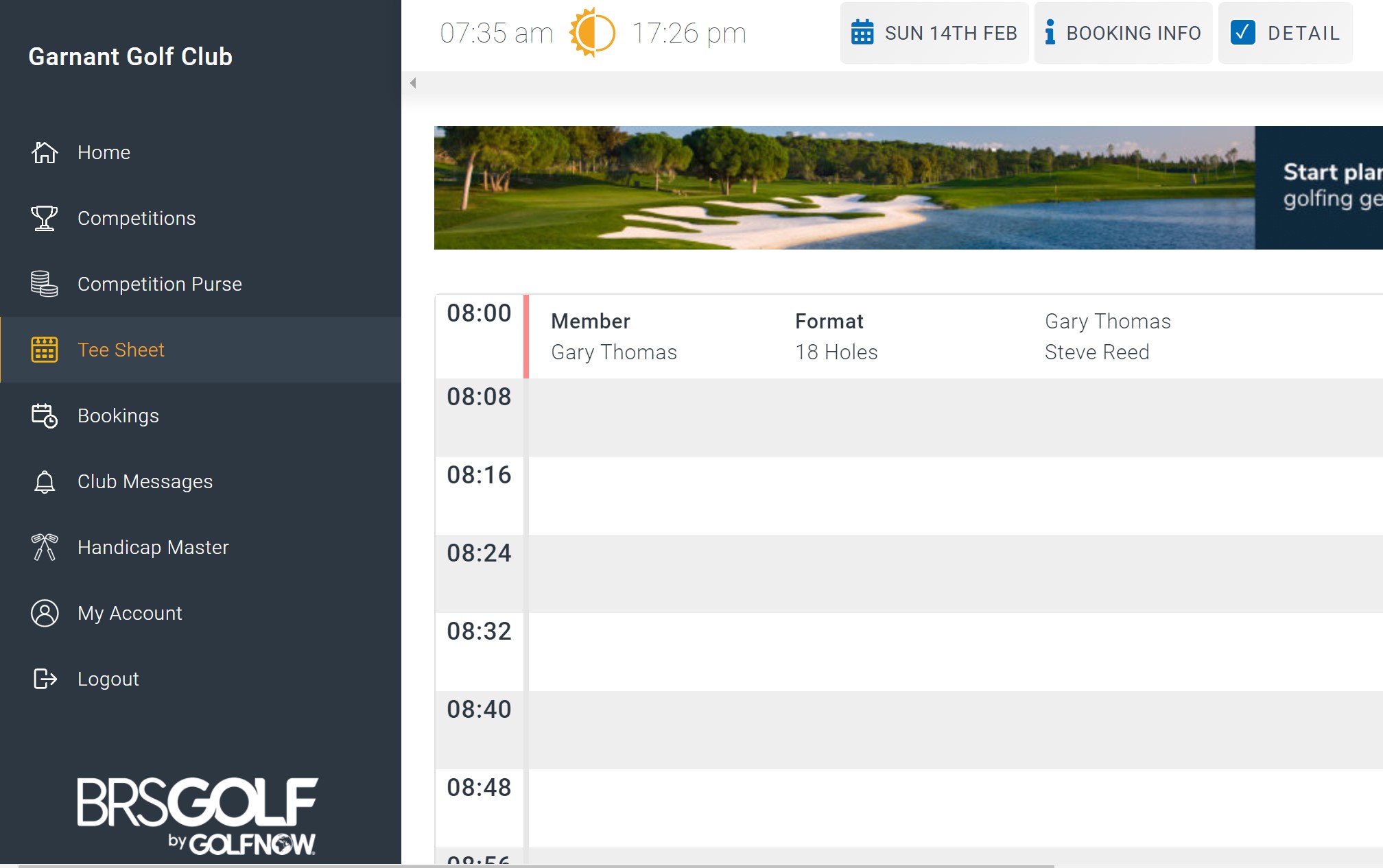Click the blue calendar icon beside SUN 14TH FEB
The width and height of the screenshot is (1383, 868).
pos(862,32)
